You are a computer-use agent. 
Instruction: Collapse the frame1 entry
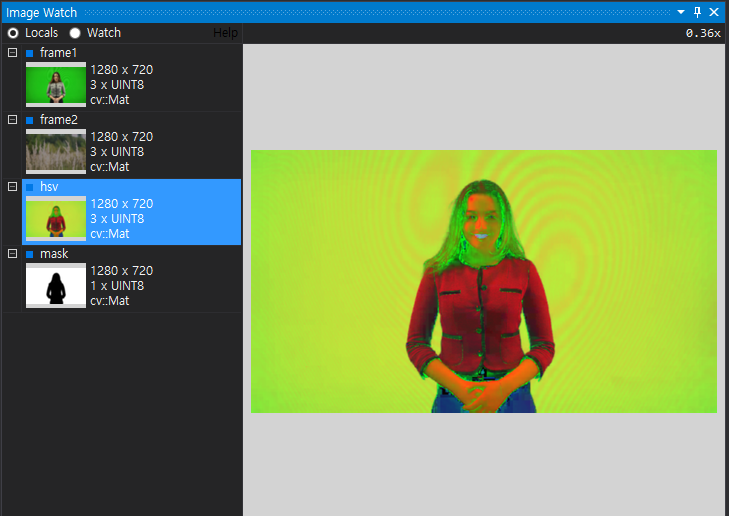[13, 53]
